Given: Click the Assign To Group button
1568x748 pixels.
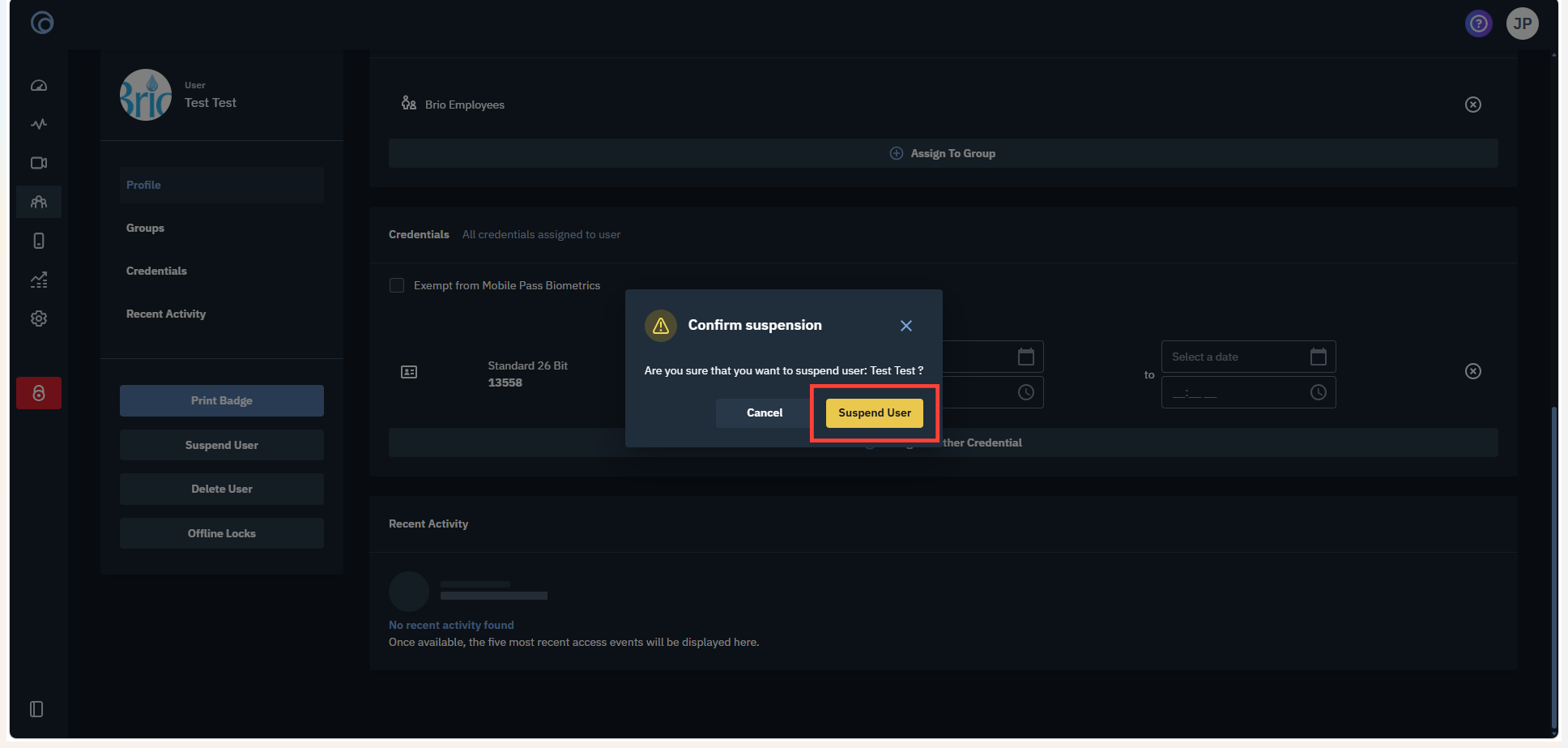Looking at the screenshot, I should (x=944, y=153).
